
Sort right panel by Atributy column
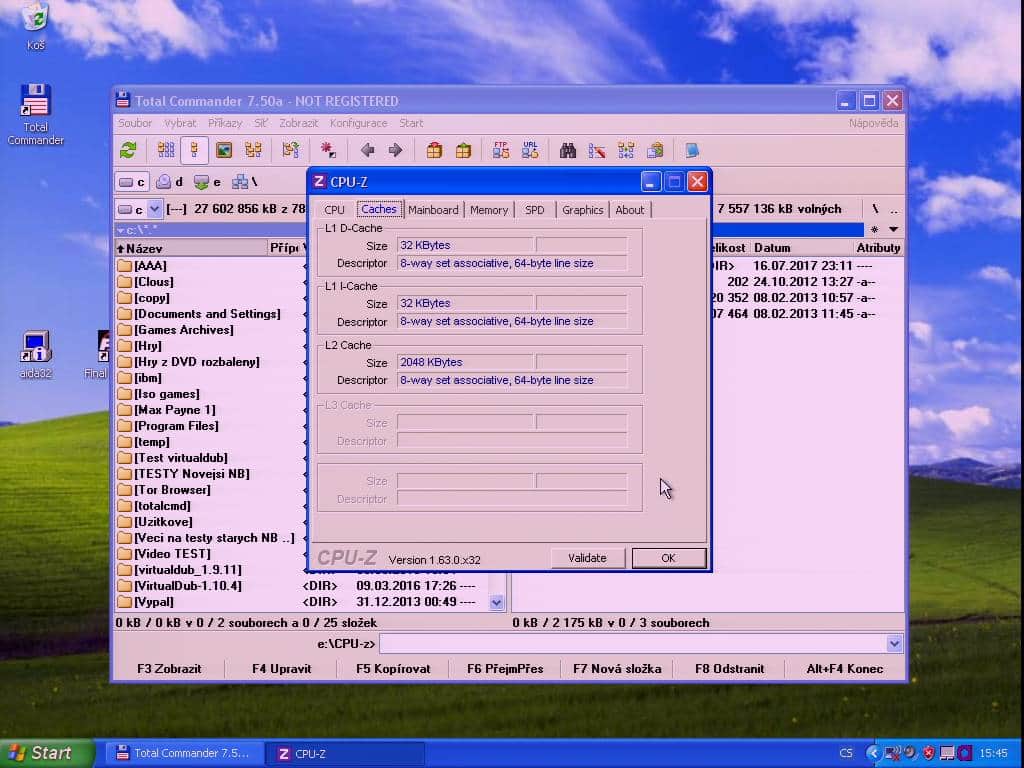878,248
